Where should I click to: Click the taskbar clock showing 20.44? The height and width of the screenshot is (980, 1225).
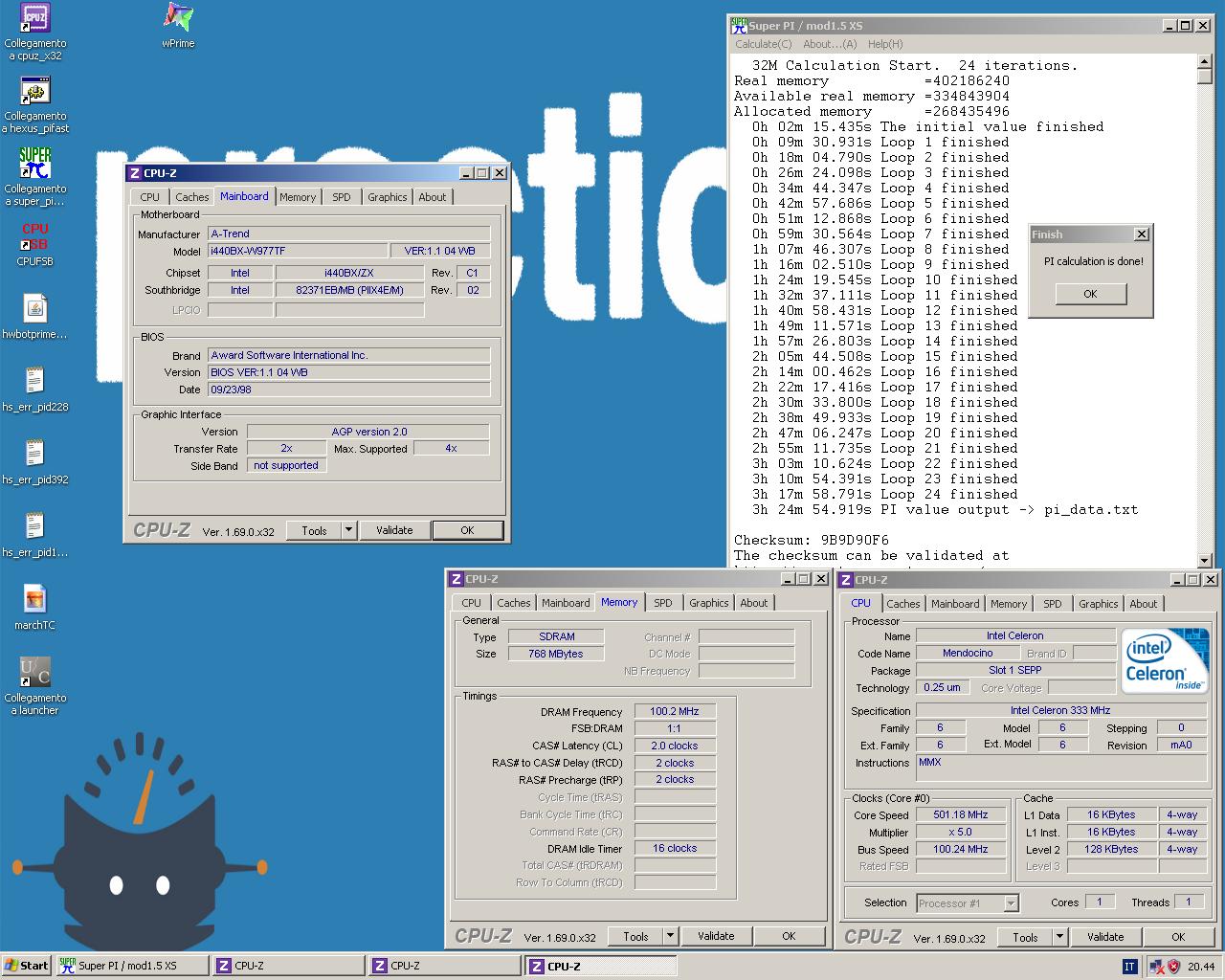click(1201, 967)
